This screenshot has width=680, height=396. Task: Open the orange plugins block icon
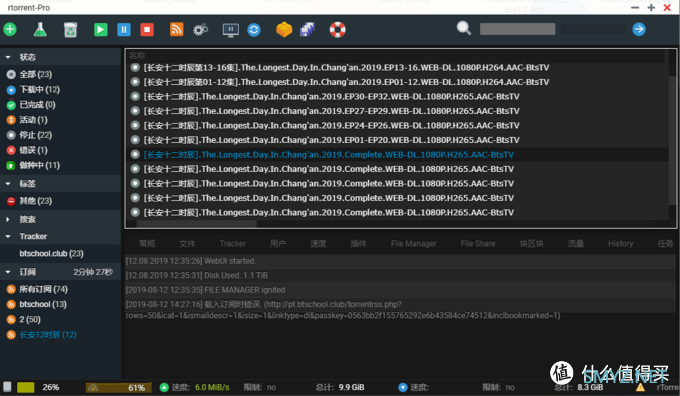(x=284, y=29)
